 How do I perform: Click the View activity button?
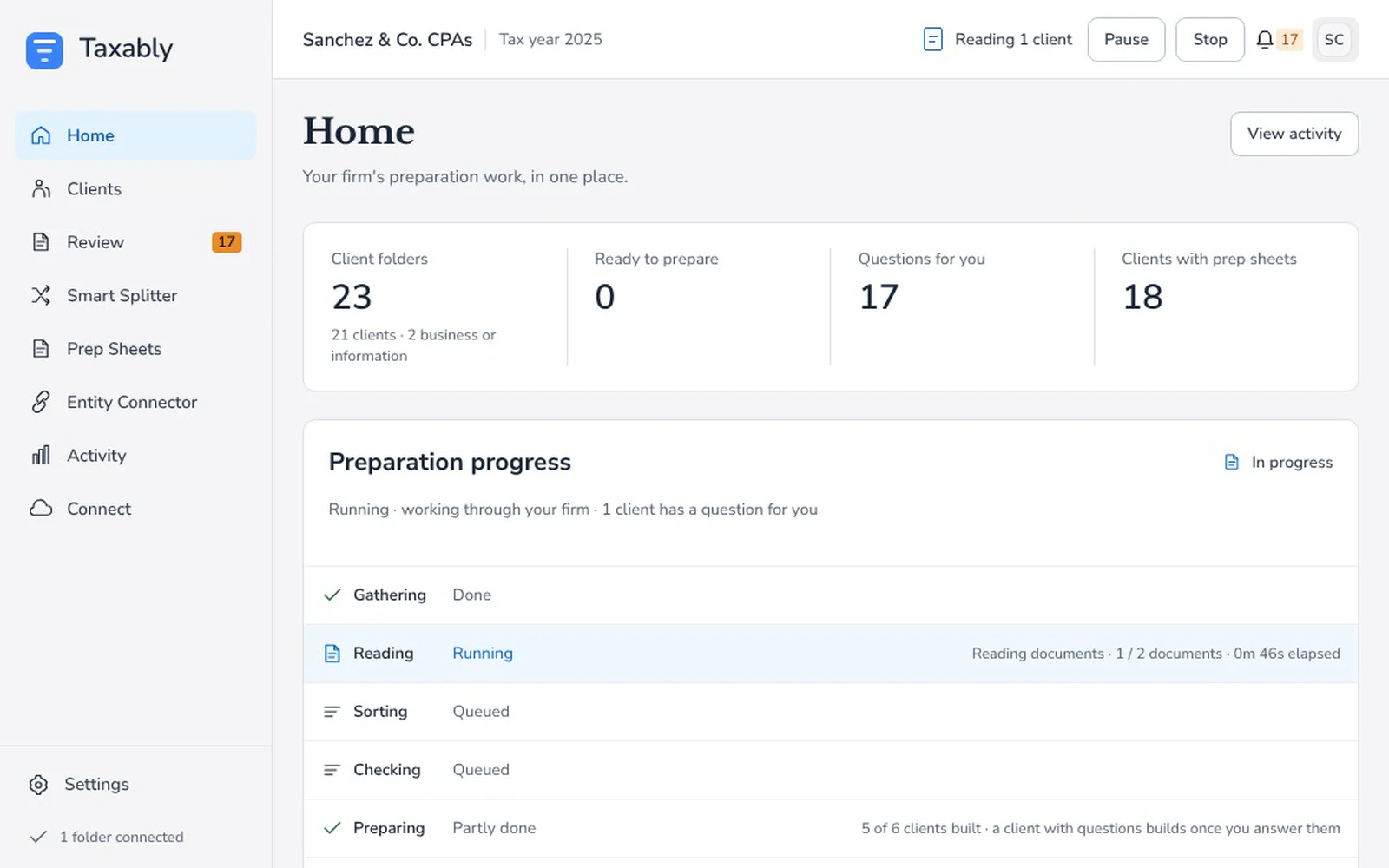coord(1294,134)
